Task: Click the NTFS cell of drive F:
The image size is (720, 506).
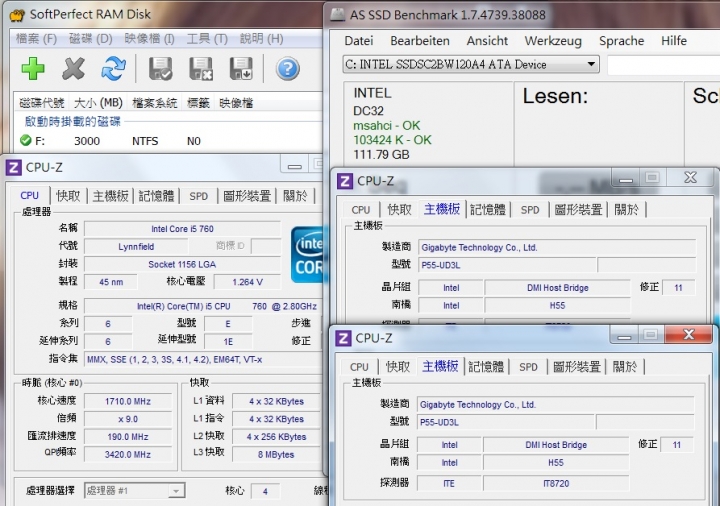Action: click(x=145, y=141)
